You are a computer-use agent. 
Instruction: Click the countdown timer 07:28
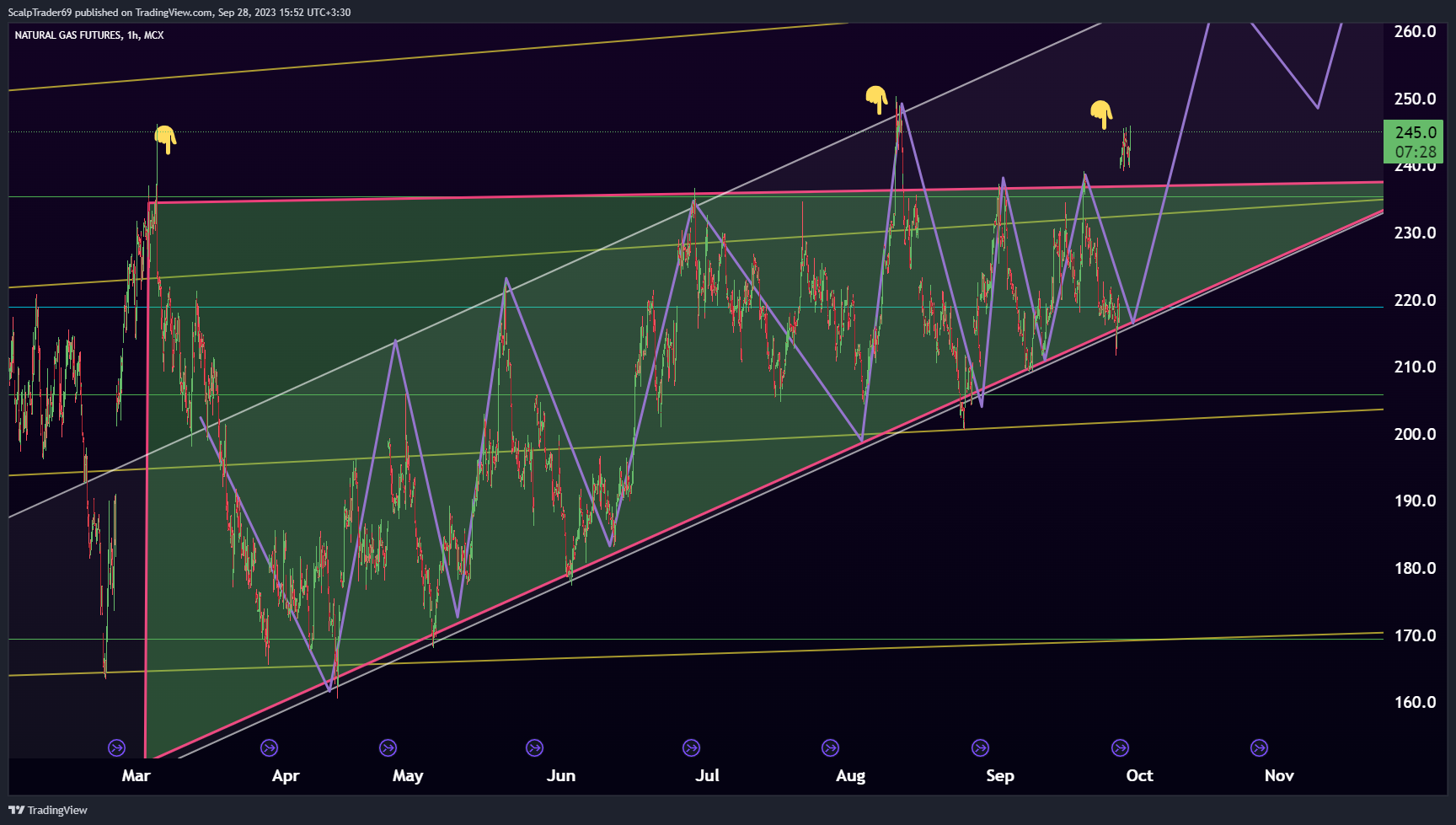coord(1416,153)
